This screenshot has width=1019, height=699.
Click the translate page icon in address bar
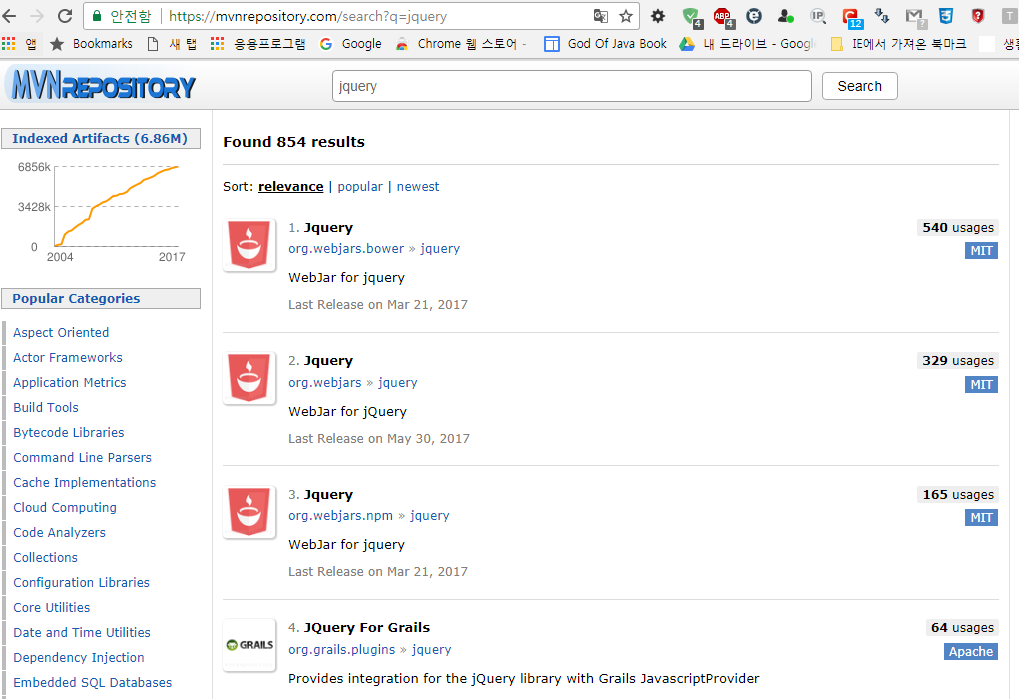(x=600, y=16)
